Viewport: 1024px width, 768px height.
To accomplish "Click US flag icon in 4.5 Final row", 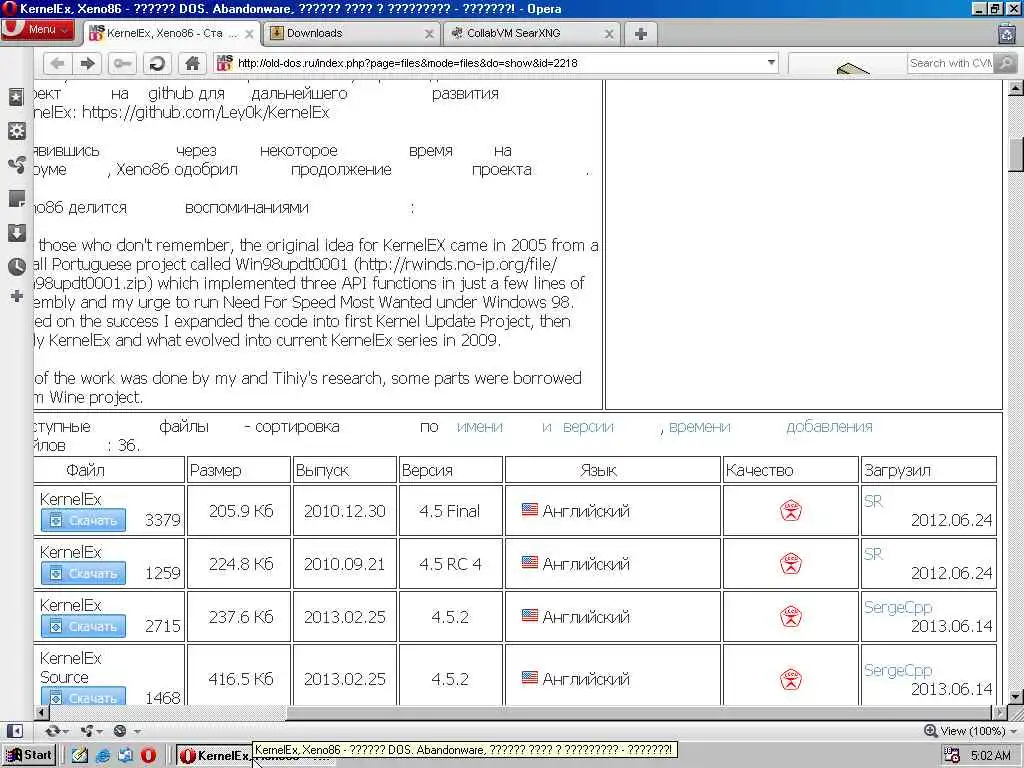I will coord(530,509).
